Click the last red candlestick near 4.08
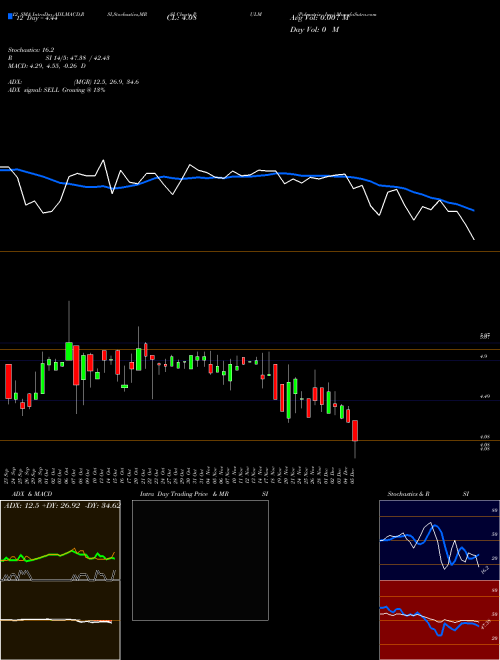Screen dimensions: 500x660 click(x=355, y=431)
